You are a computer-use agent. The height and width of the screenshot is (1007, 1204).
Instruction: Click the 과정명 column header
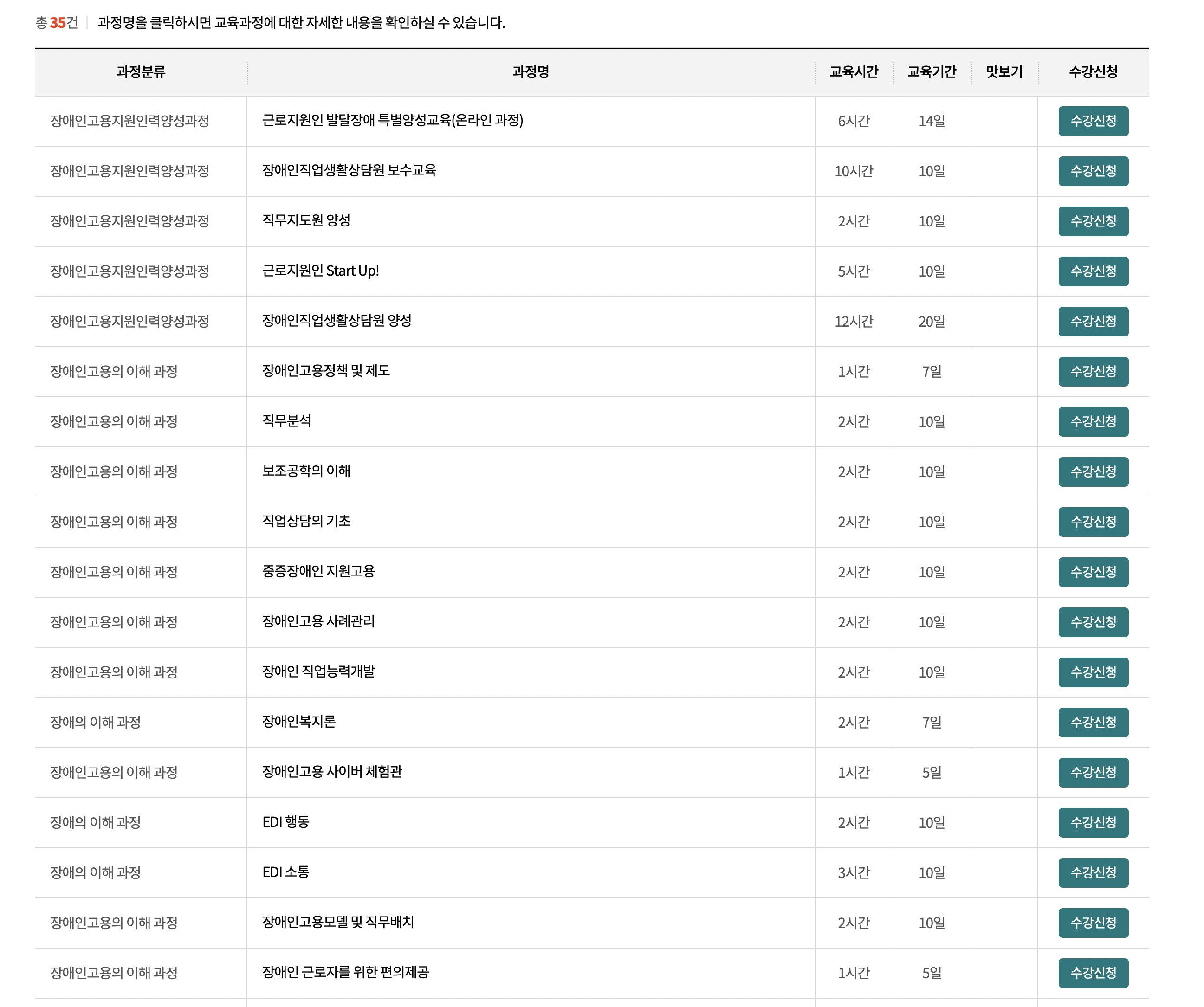(531, 72)
